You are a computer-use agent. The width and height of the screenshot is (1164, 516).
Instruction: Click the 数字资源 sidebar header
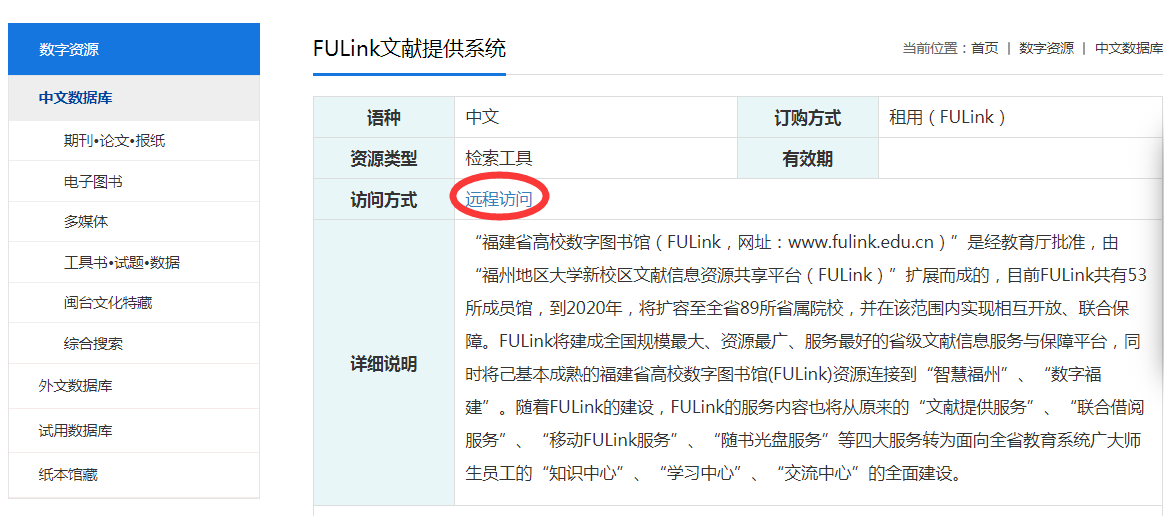click(69, 50)
